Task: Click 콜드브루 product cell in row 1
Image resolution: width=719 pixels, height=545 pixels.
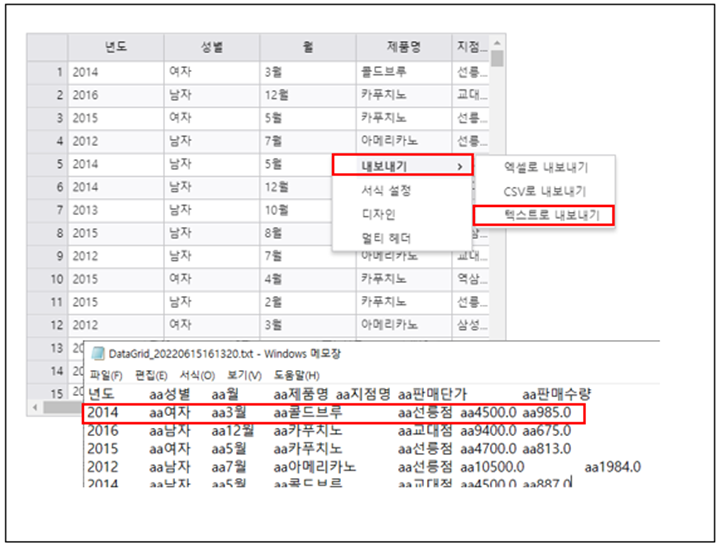Action: click(404, 72)
